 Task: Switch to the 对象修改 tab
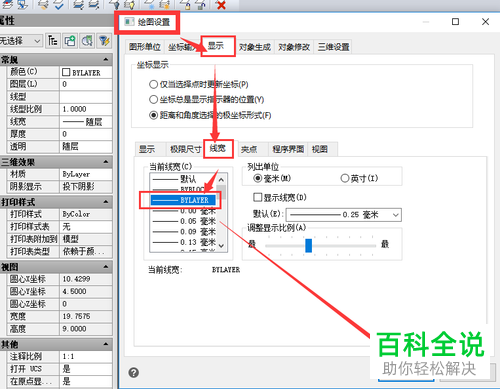pyautogui.click(x=294, y=47)
